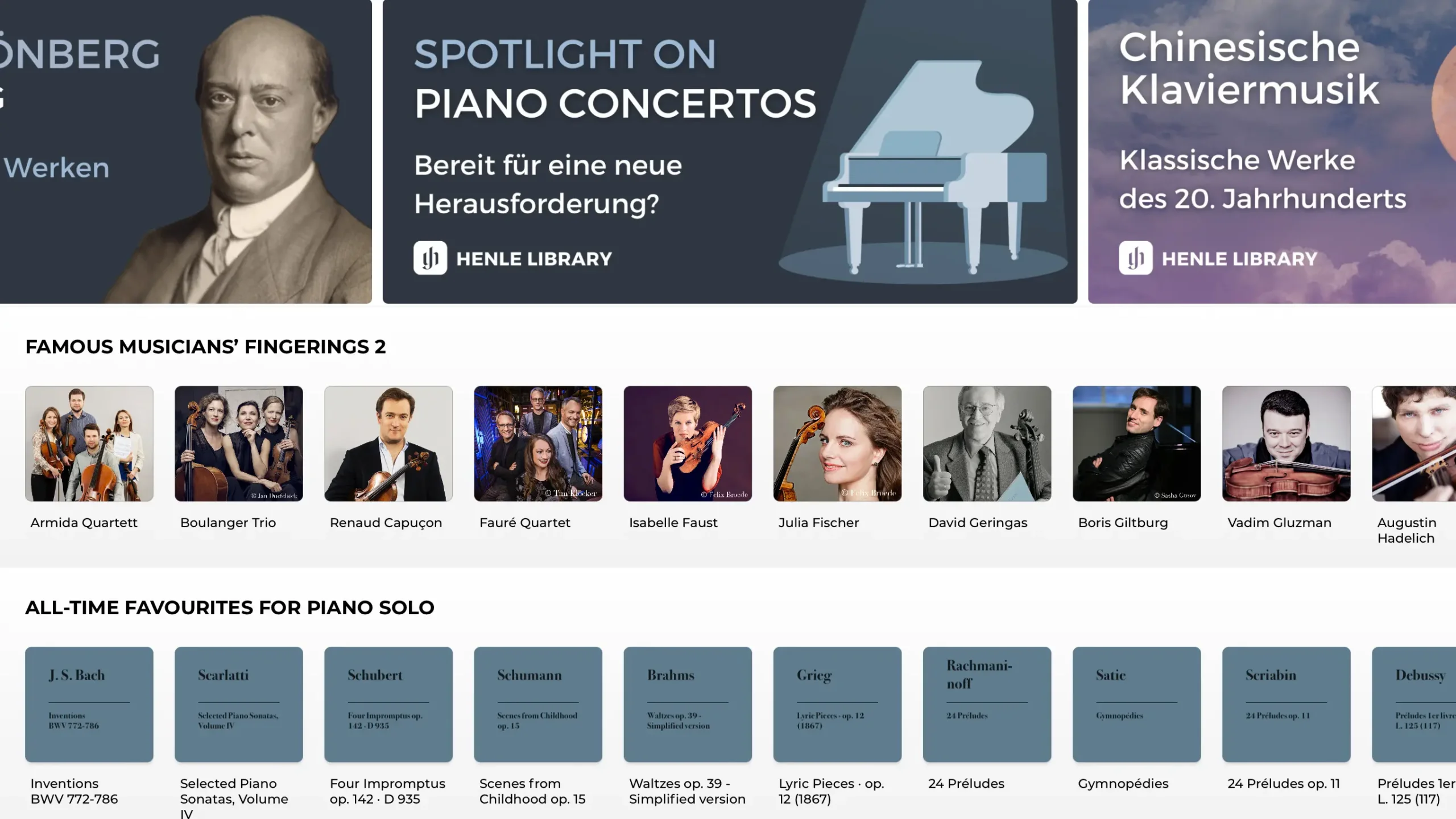Select the Boris Giltburg photo
This screenshot has height=819, width=1456.
pyautogui.click(x=1137, y=444)
